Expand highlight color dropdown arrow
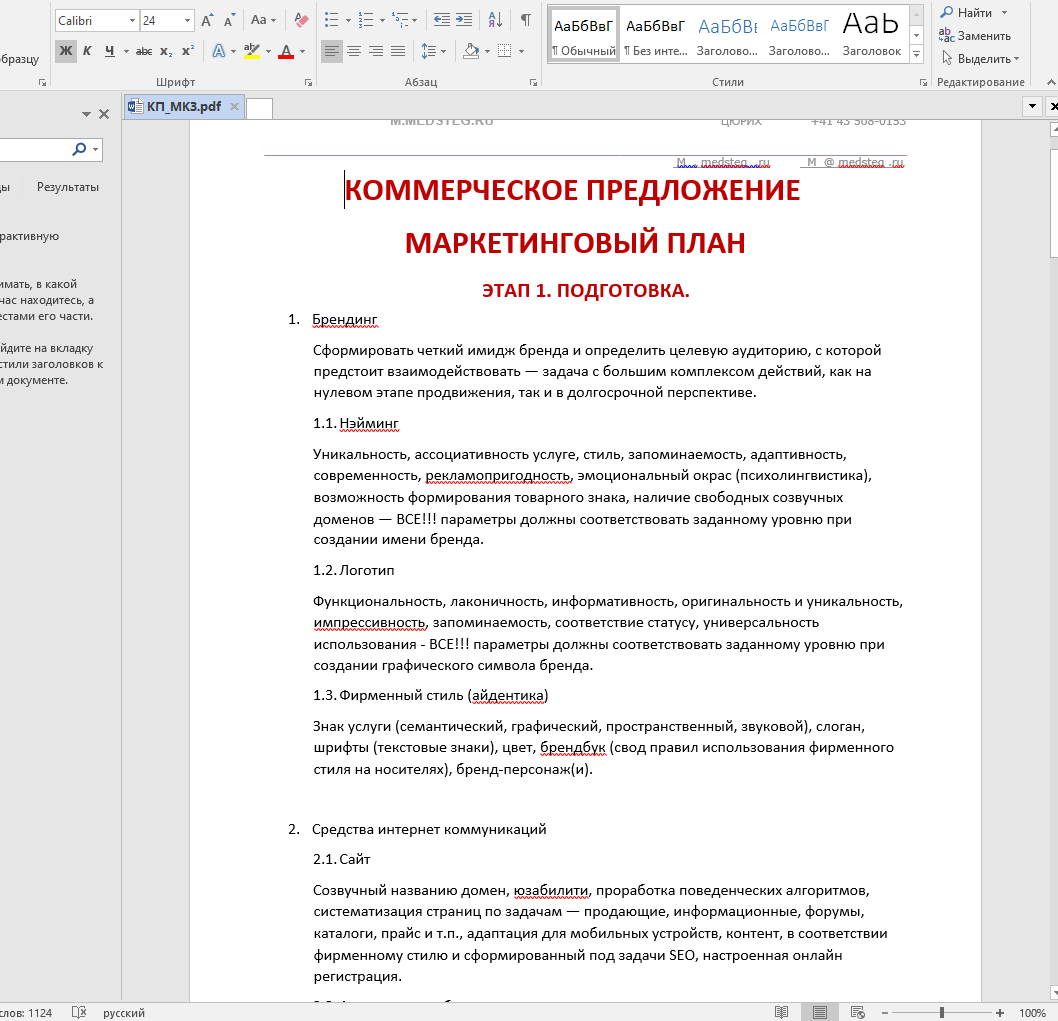The height and width of the screenshot is (1021, 1058). [268, 51]
